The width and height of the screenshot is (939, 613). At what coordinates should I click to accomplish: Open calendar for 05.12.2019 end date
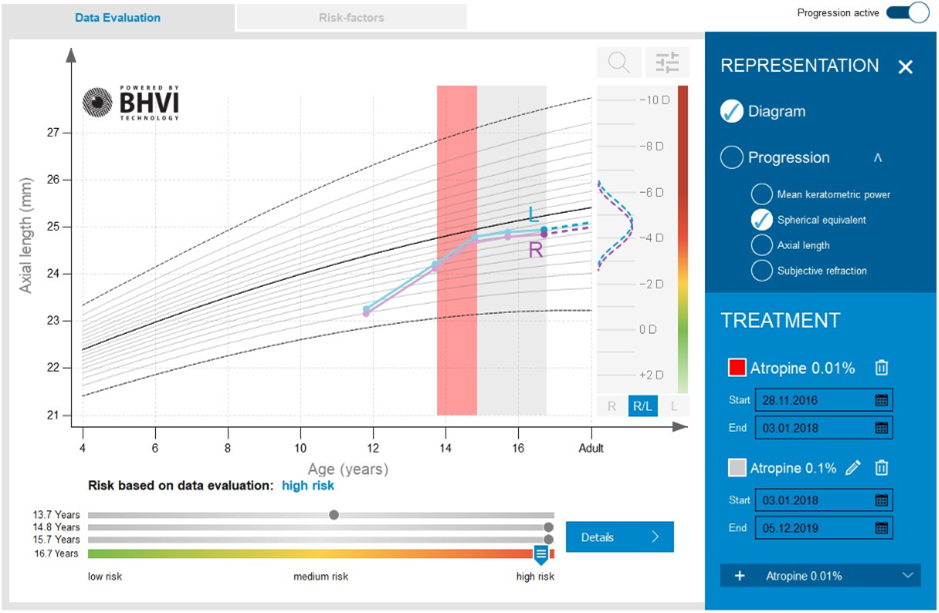(881, 528)
